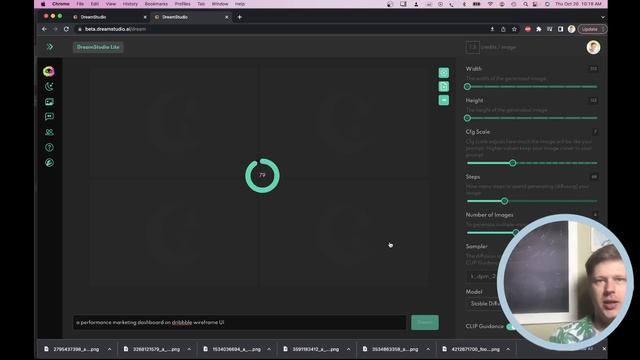Open a new browser tab
640x360 pixels.
(x=240, y=17)
